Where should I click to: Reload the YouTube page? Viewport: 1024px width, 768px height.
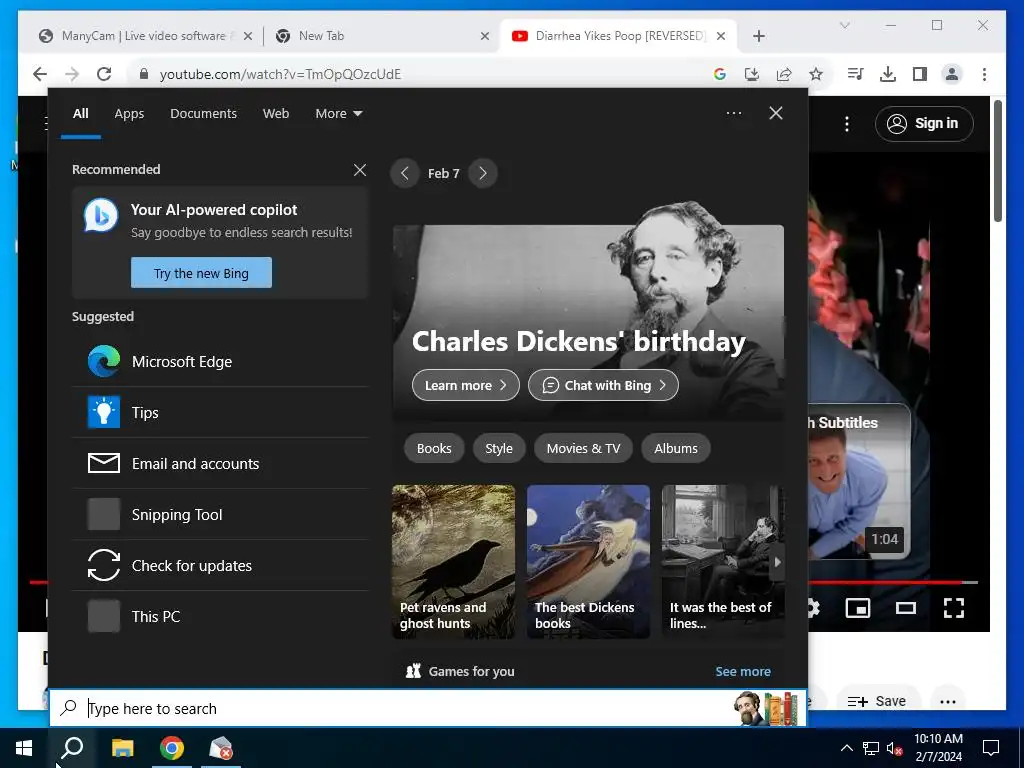104,74
